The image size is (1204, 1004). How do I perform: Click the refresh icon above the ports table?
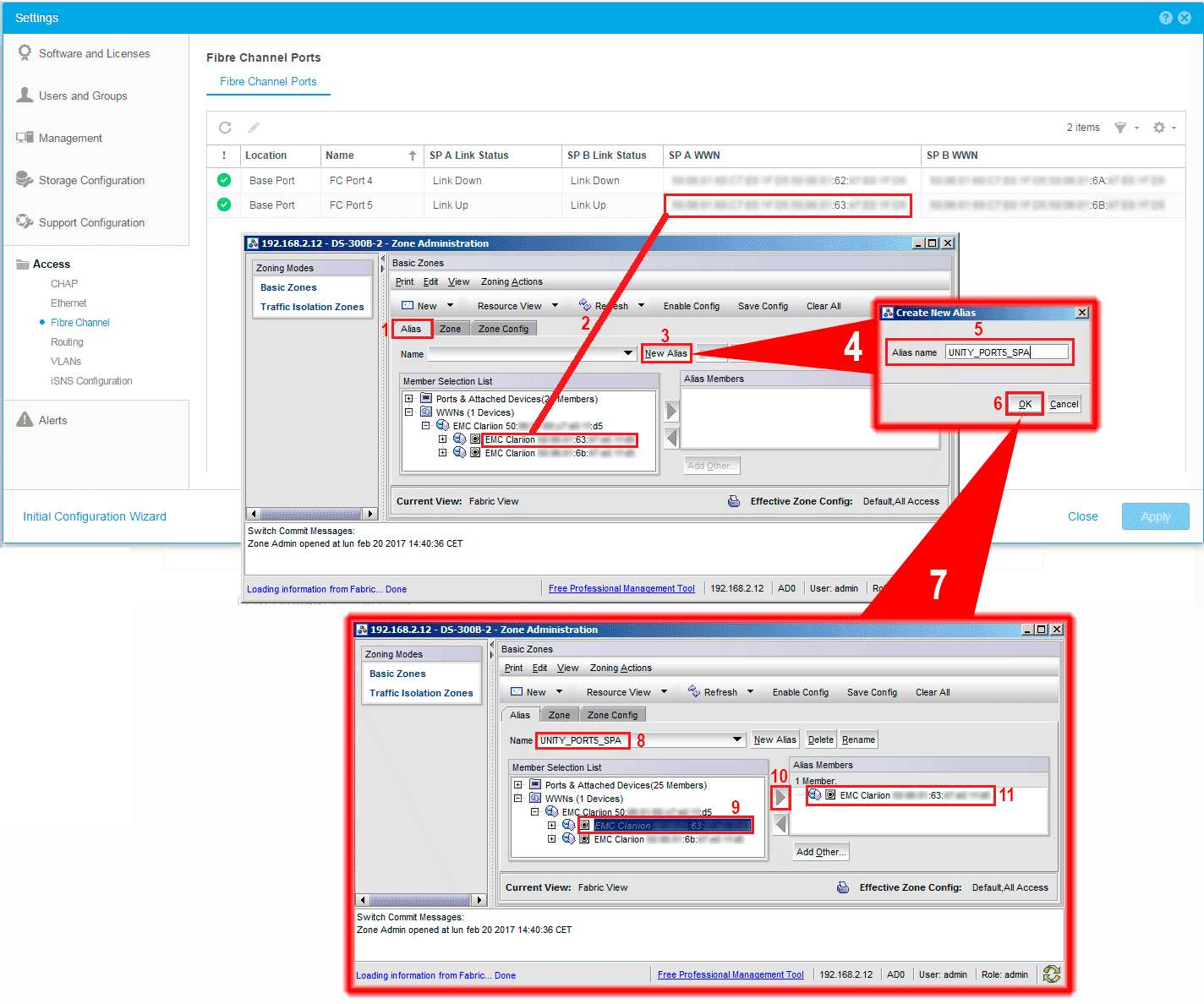point(225,127)
